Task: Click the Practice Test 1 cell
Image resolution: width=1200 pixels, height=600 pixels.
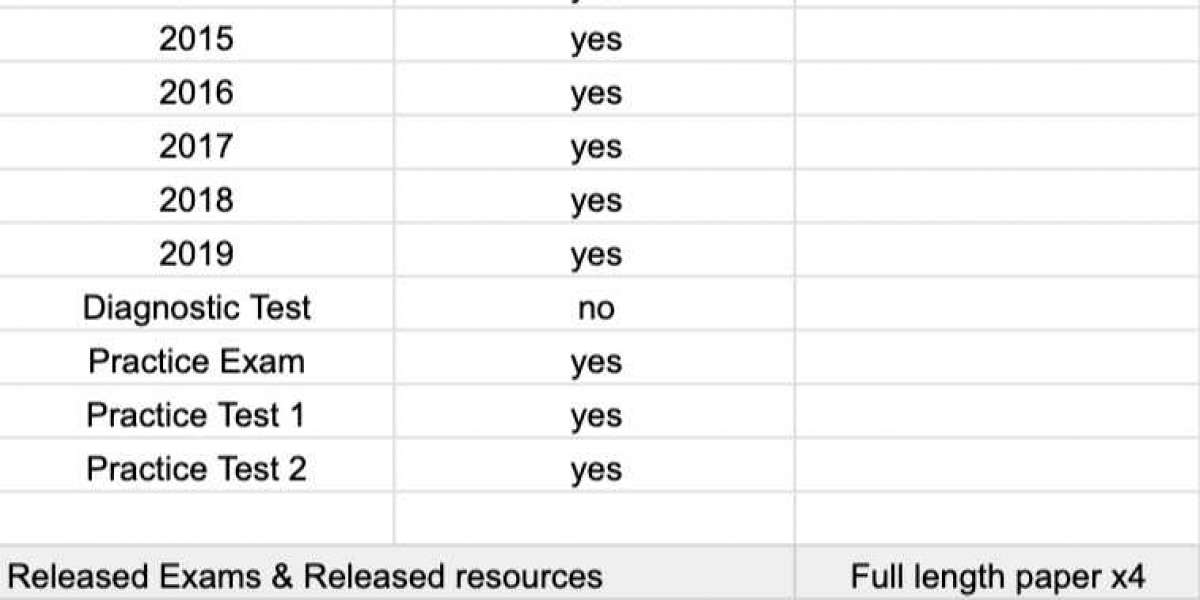Action: (196, 415)
